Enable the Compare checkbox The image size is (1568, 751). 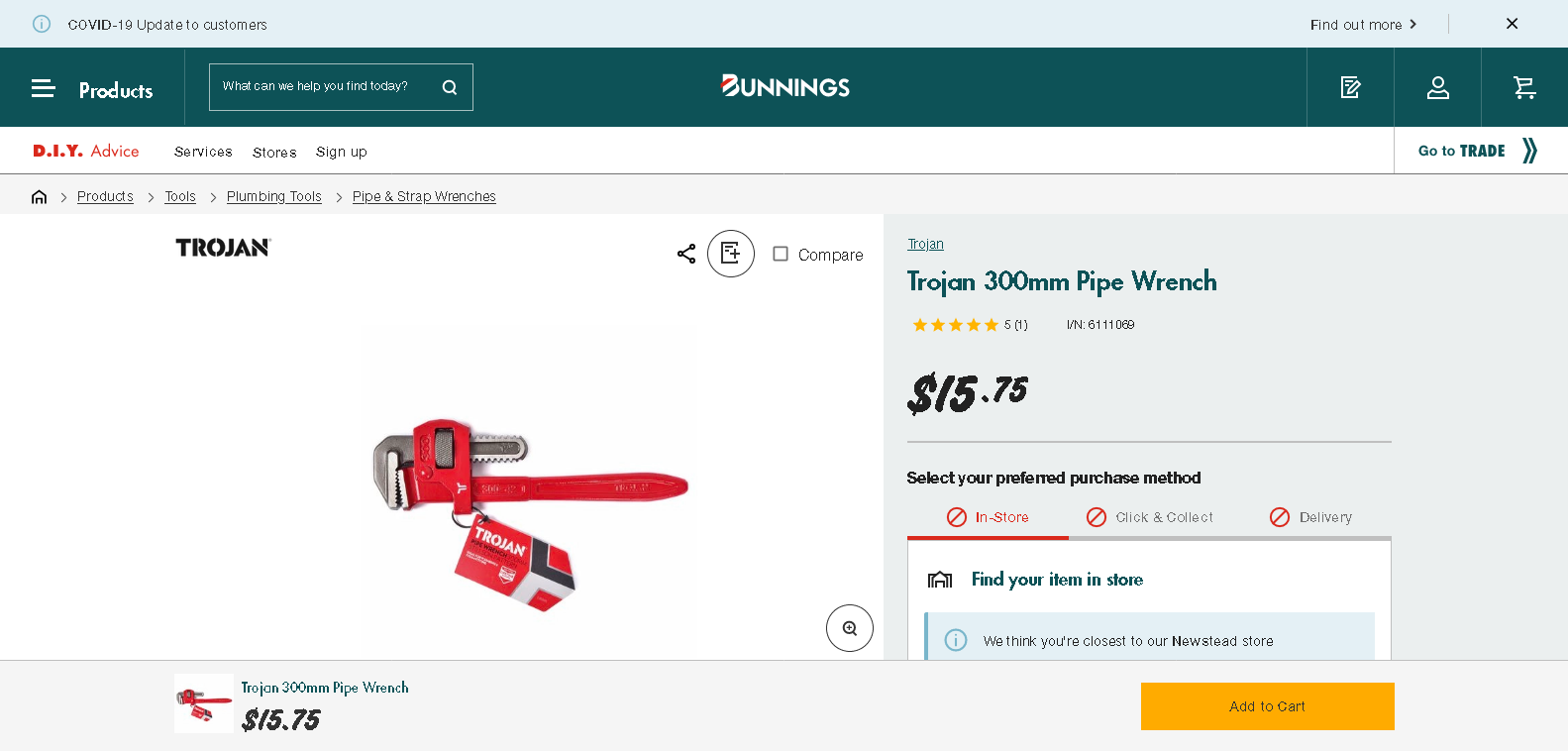point(781,255)
